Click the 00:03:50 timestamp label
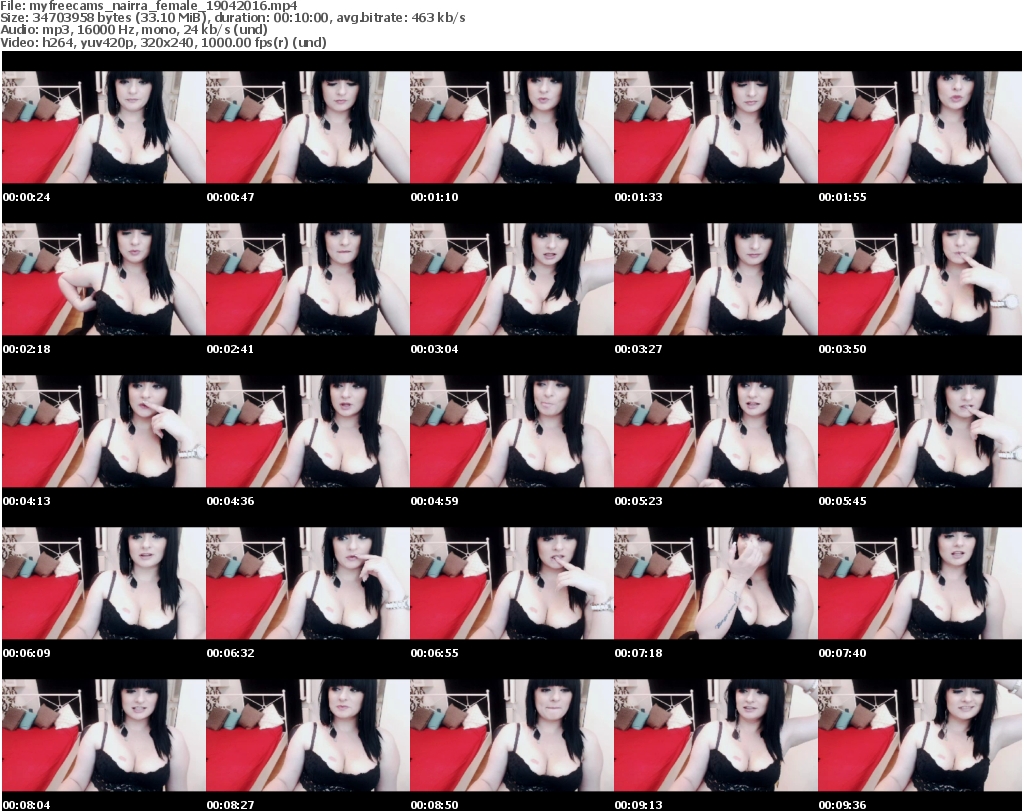 coord(842,349)
